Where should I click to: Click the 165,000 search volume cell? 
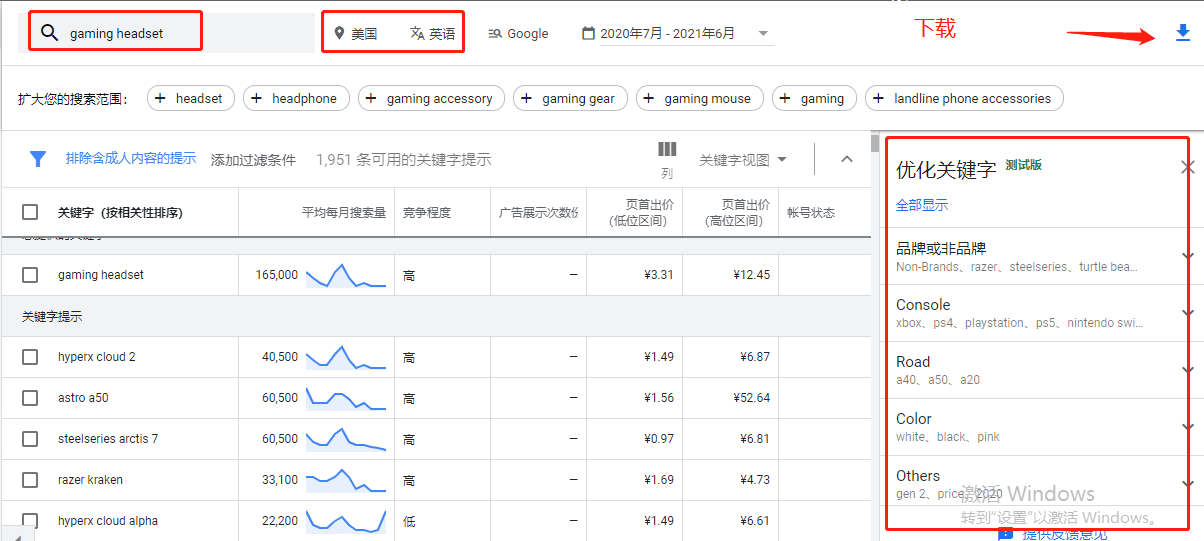click(276, 275)
